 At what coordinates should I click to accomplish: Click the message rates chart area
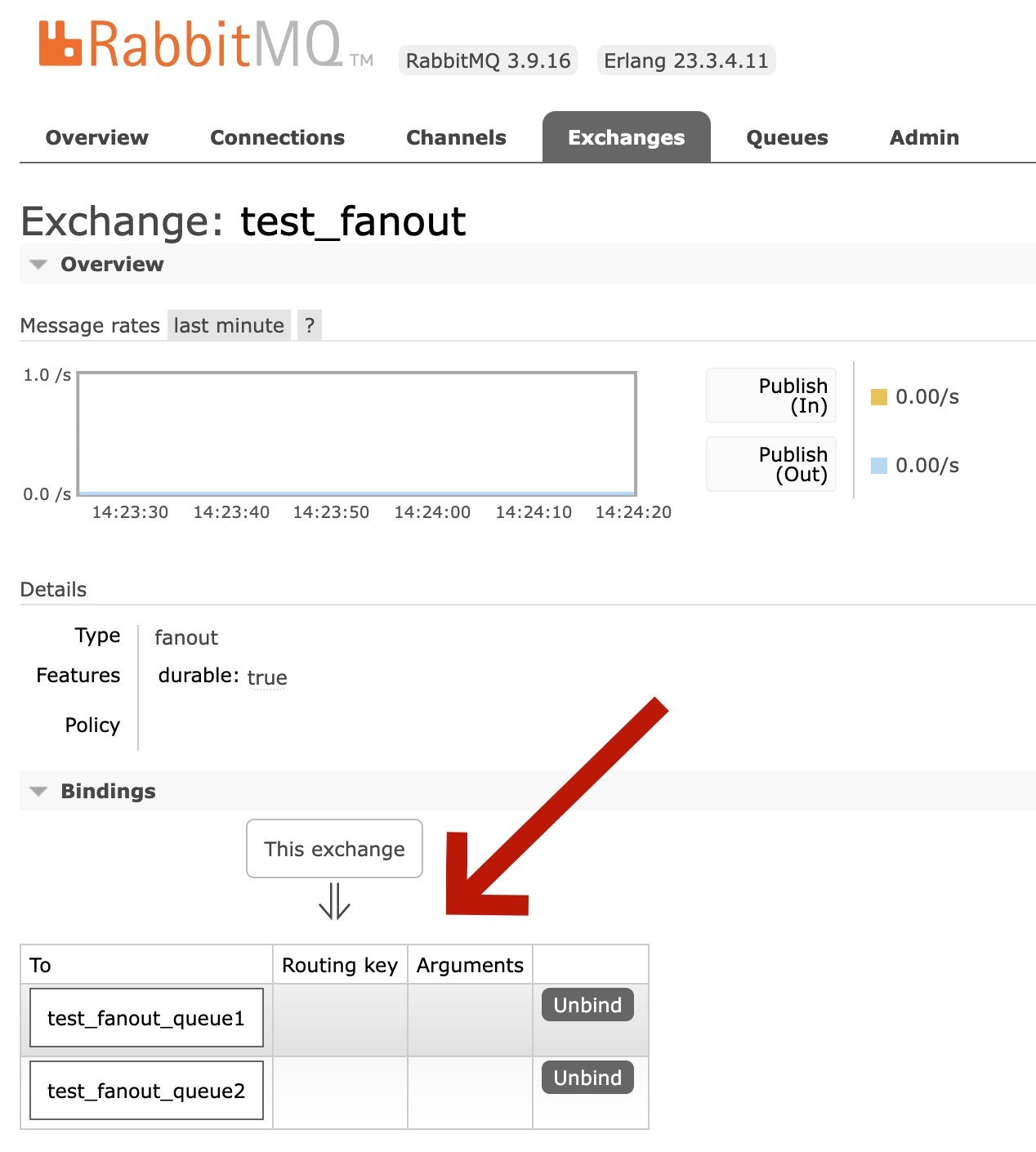(356, 434)
